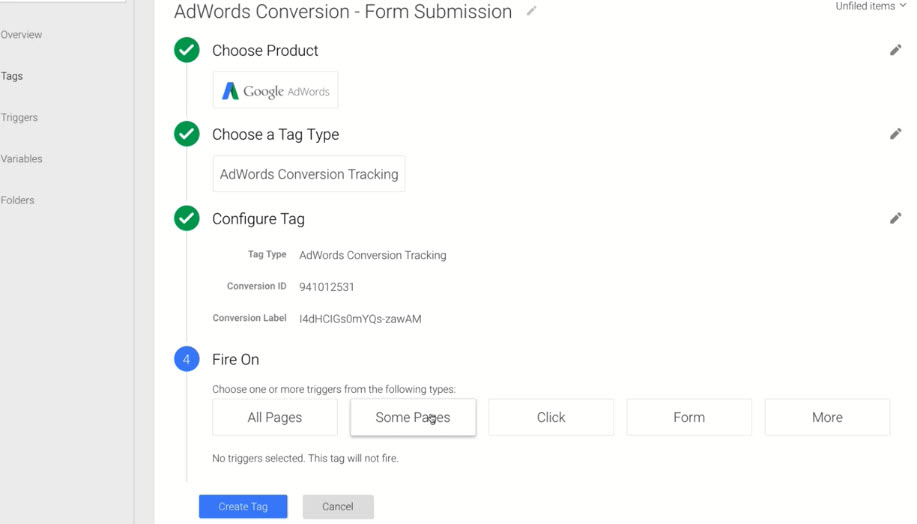Viewport: 917px width, 524px height.
Task: Click the blue step 4 Fire On circle
Action: (x=187, y=359)
